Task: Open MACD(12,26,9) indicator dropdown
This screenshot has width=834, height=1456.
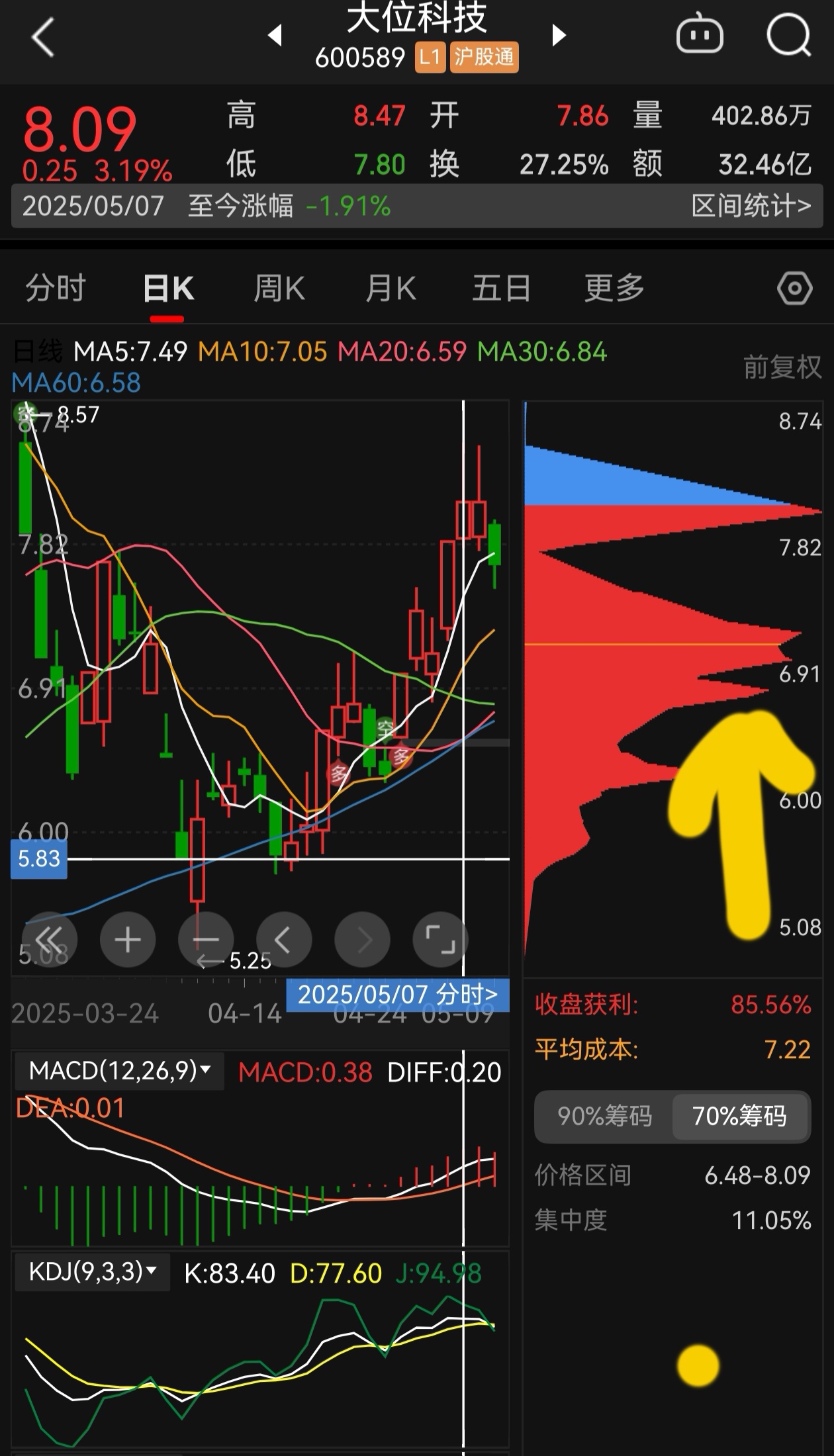Action: pyautogui.click(x=120, y=1070)
